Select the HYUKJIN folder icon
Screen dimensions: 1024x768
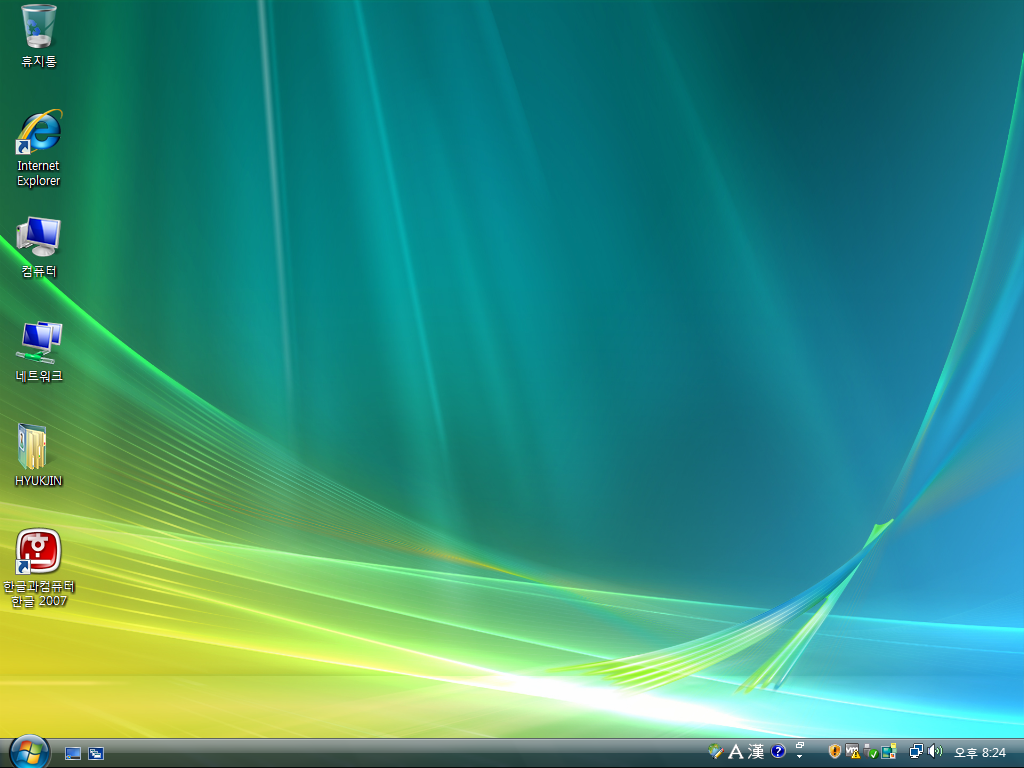click(x=39, y=456)
